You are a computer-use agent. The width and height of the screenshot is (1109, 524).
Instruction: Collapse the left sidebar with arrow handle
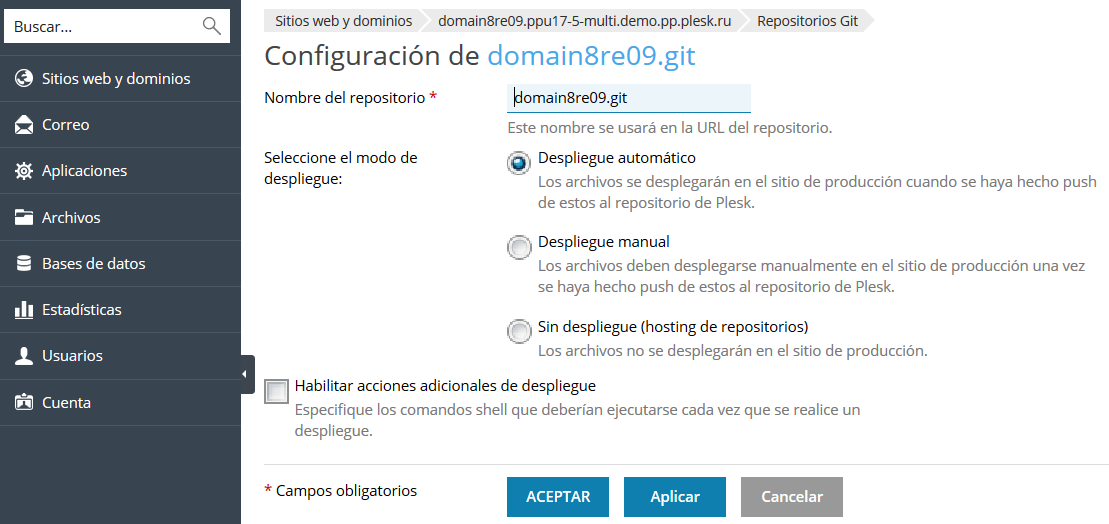[x=246, y=374]
